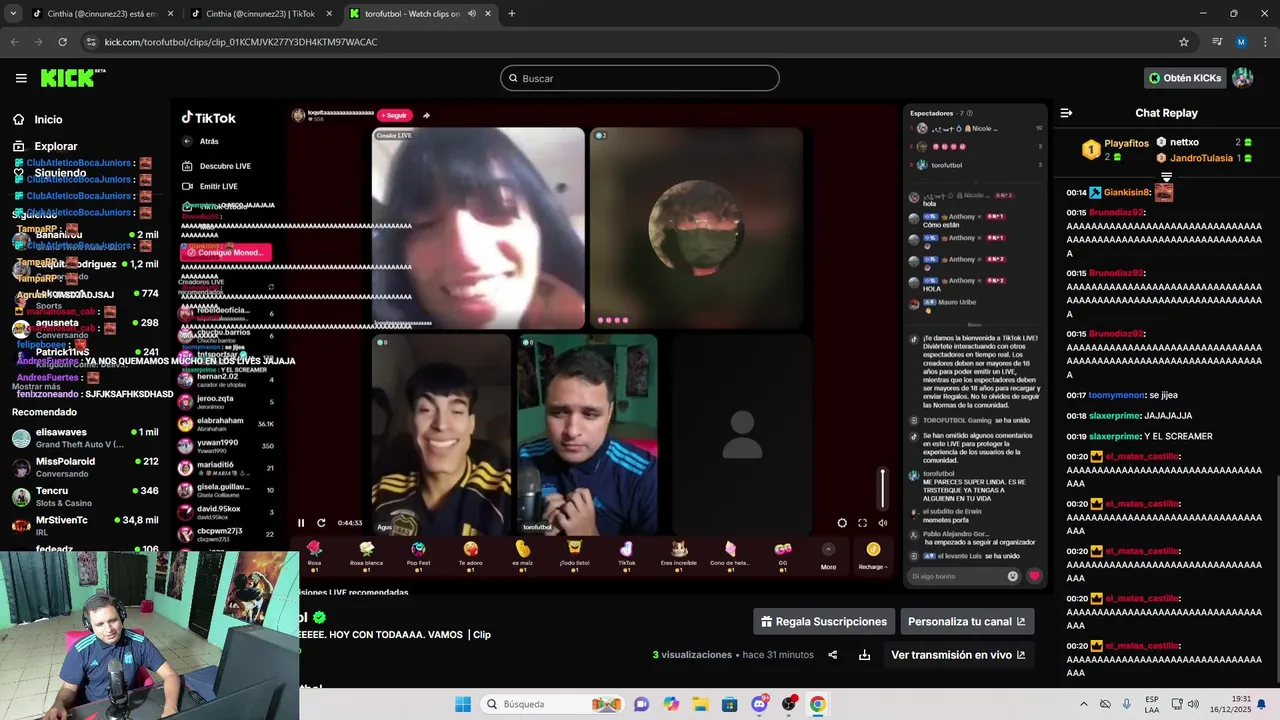Open recommended channel elisawaves

85,438
